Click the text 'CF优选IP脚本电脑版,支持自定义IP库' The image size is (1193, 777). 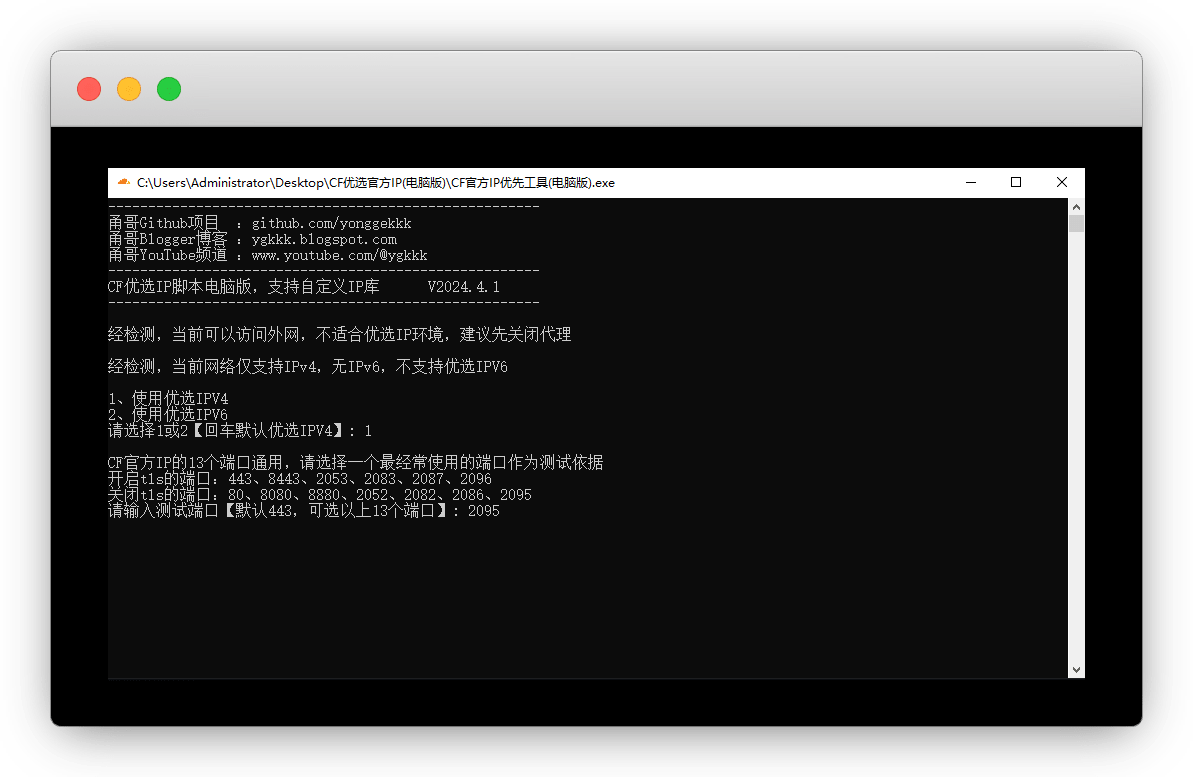243,287
